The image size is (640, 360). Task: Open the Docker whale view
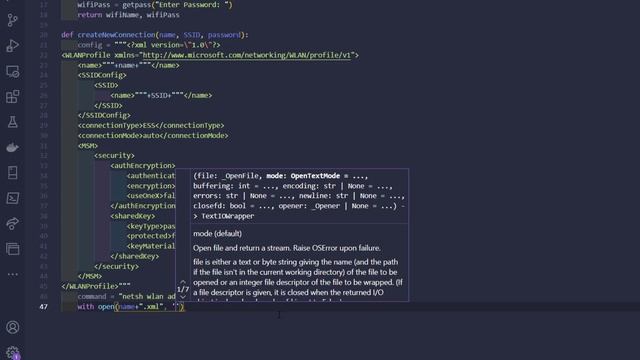[x=12, y=147]
